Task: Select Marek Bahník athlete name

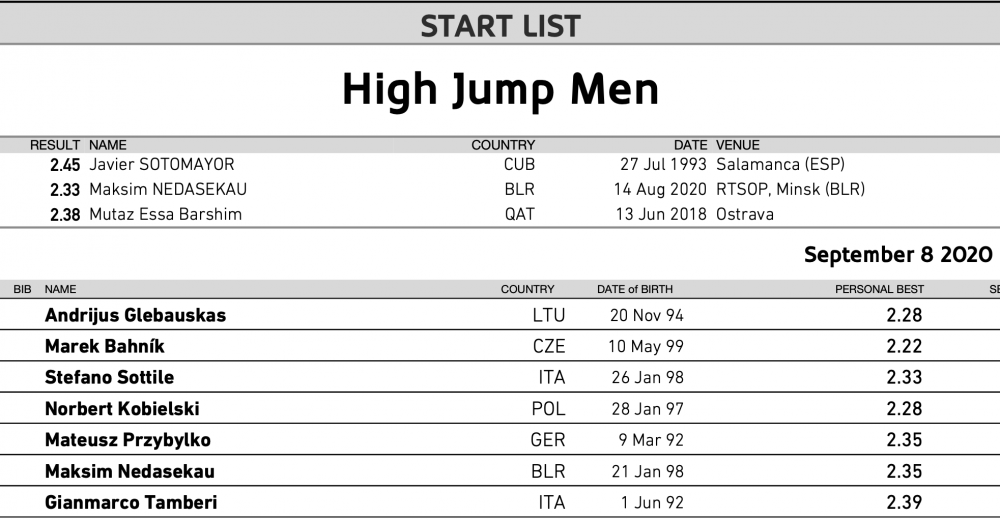Action: coord(105,346)
